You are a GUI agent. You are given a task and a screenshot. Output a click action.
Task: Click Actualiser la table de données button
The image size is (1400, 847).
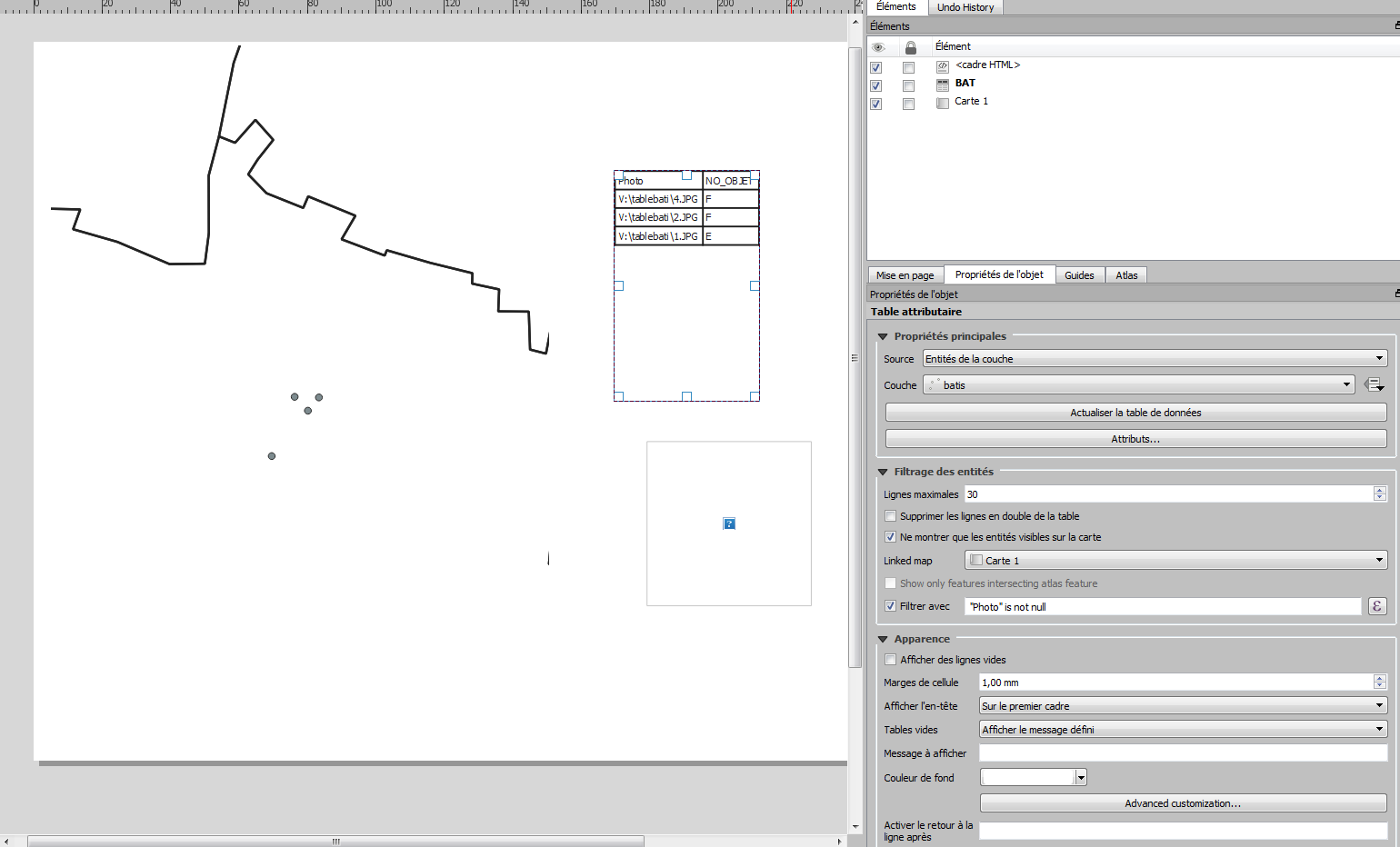1135,413
